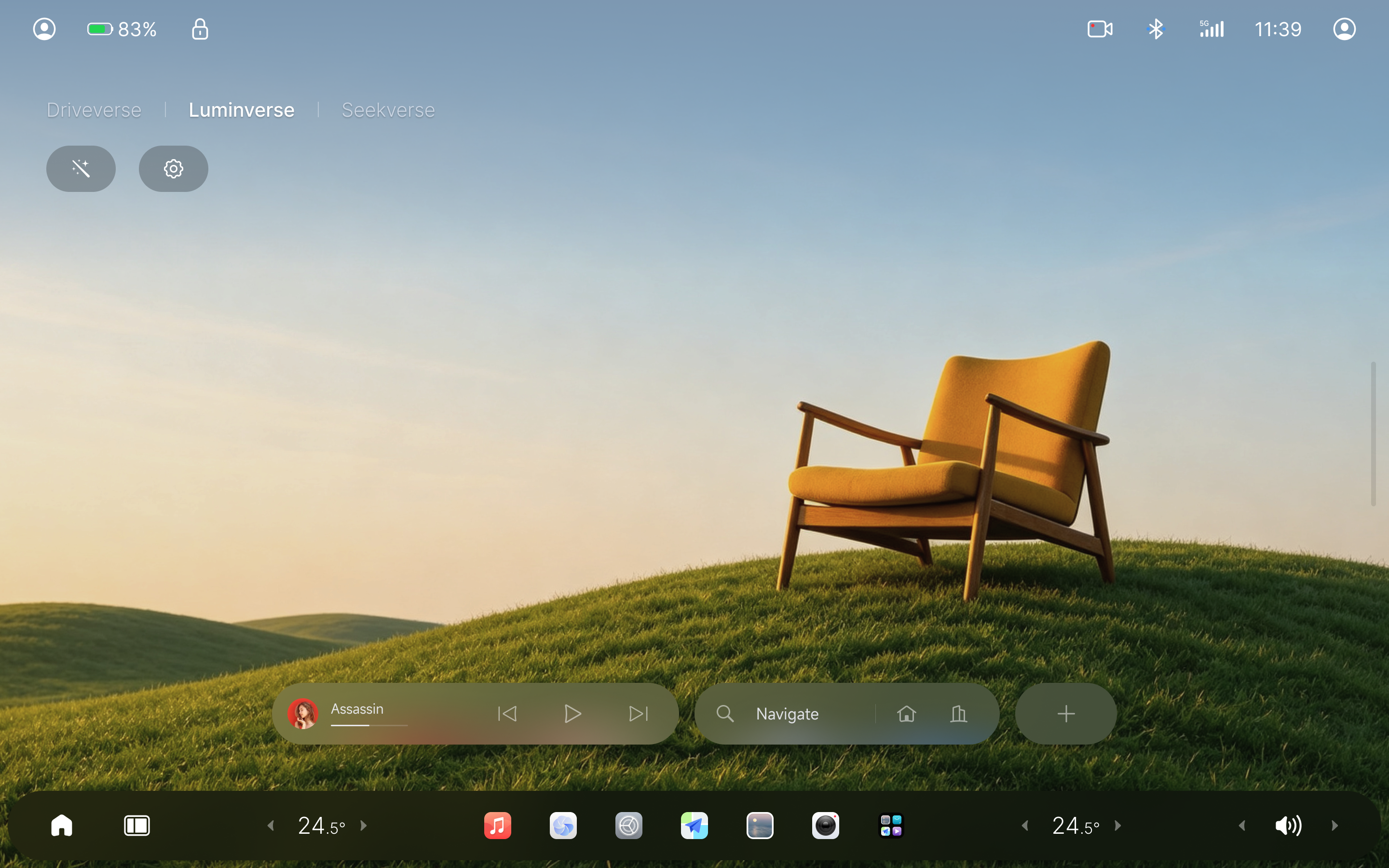The width and height of the screenshot is (1389, 868).
Task: Launch the navigation arrow app
Action: [x=694, y=826]
